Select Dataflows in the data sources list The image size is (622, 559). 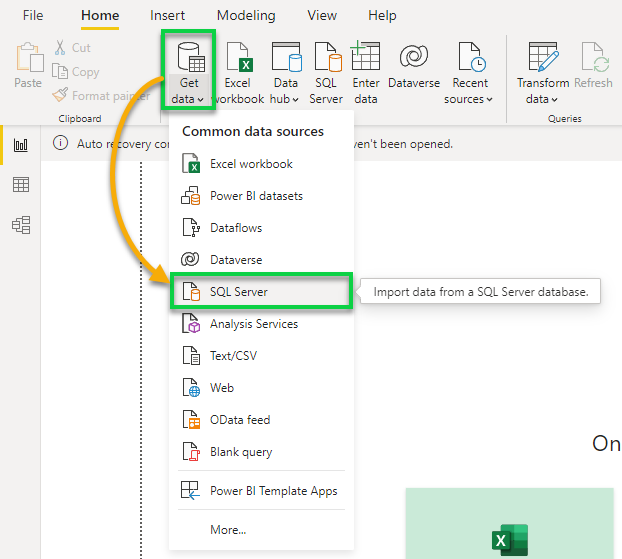click(261, 228)
